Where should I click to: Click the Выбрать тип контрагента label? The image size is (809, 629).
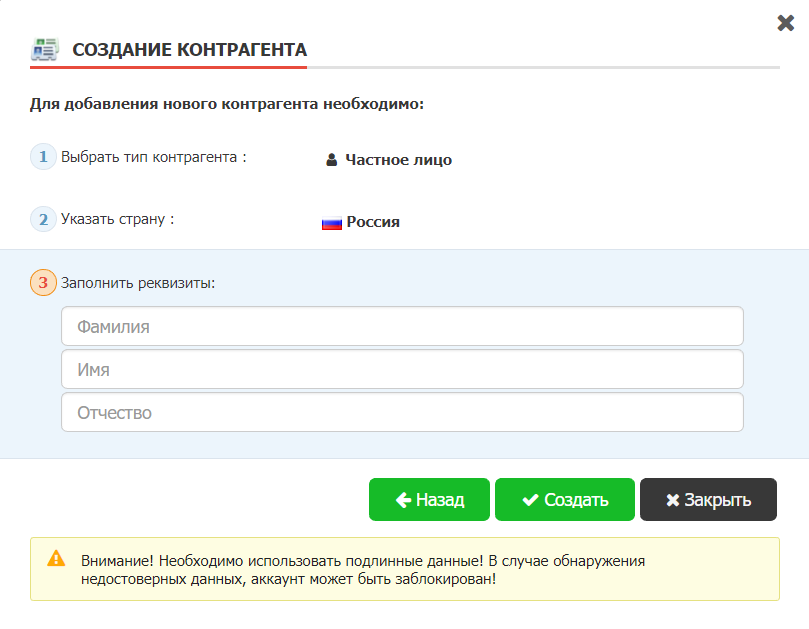(x=154, y=157)
